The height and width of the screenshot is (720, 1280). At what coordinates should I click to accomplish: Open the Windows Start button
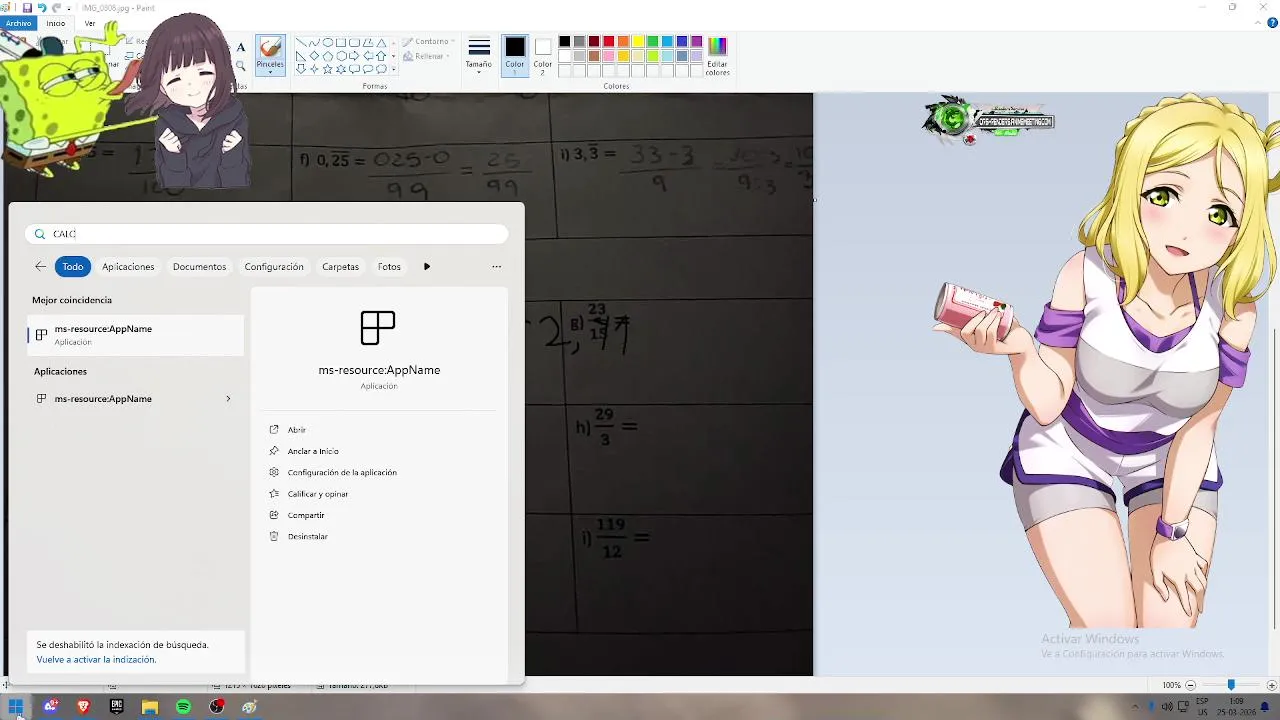tap(16, 707)
